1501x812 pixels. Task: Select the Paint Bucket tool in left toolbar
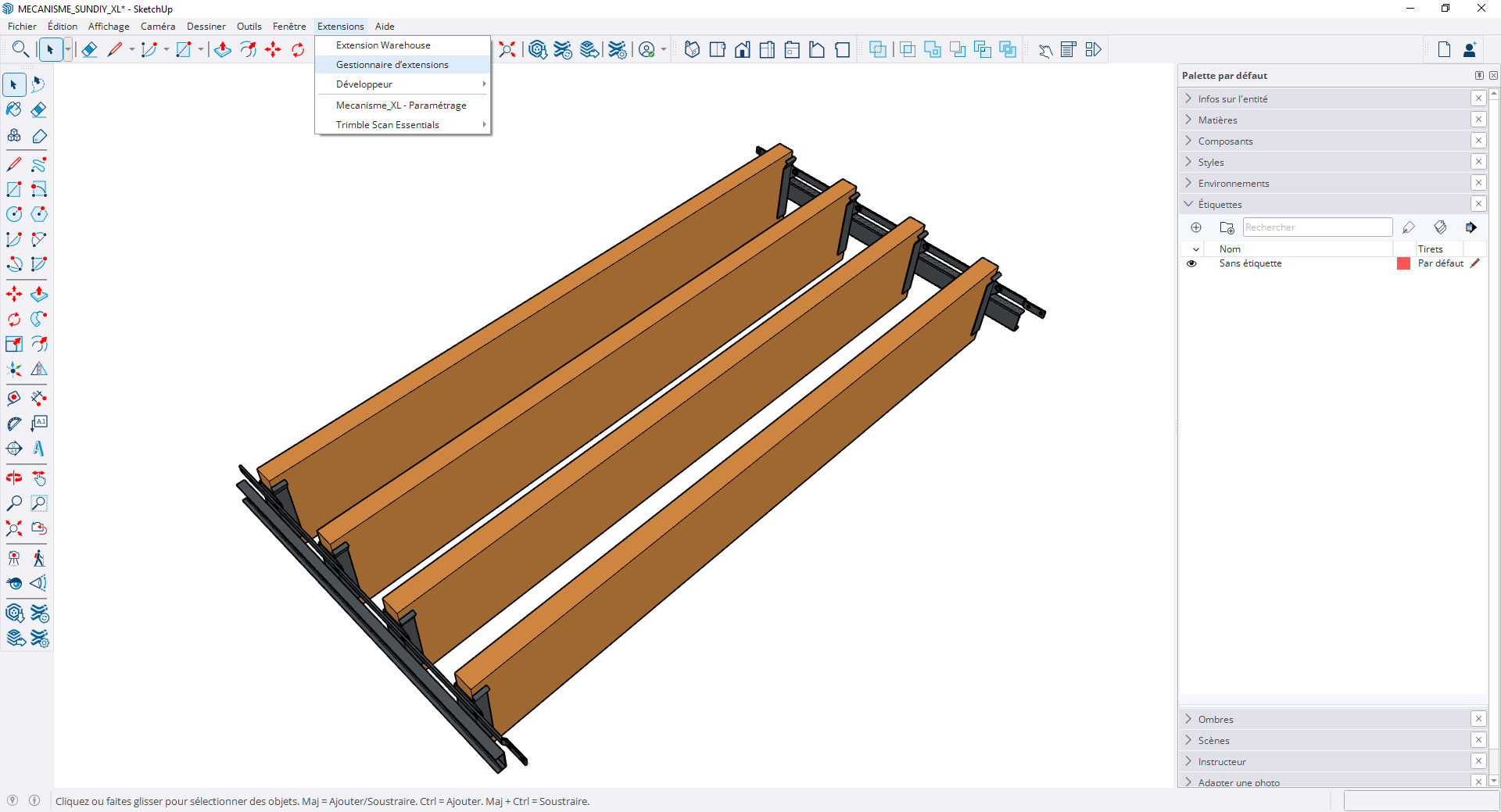(14, 109)
